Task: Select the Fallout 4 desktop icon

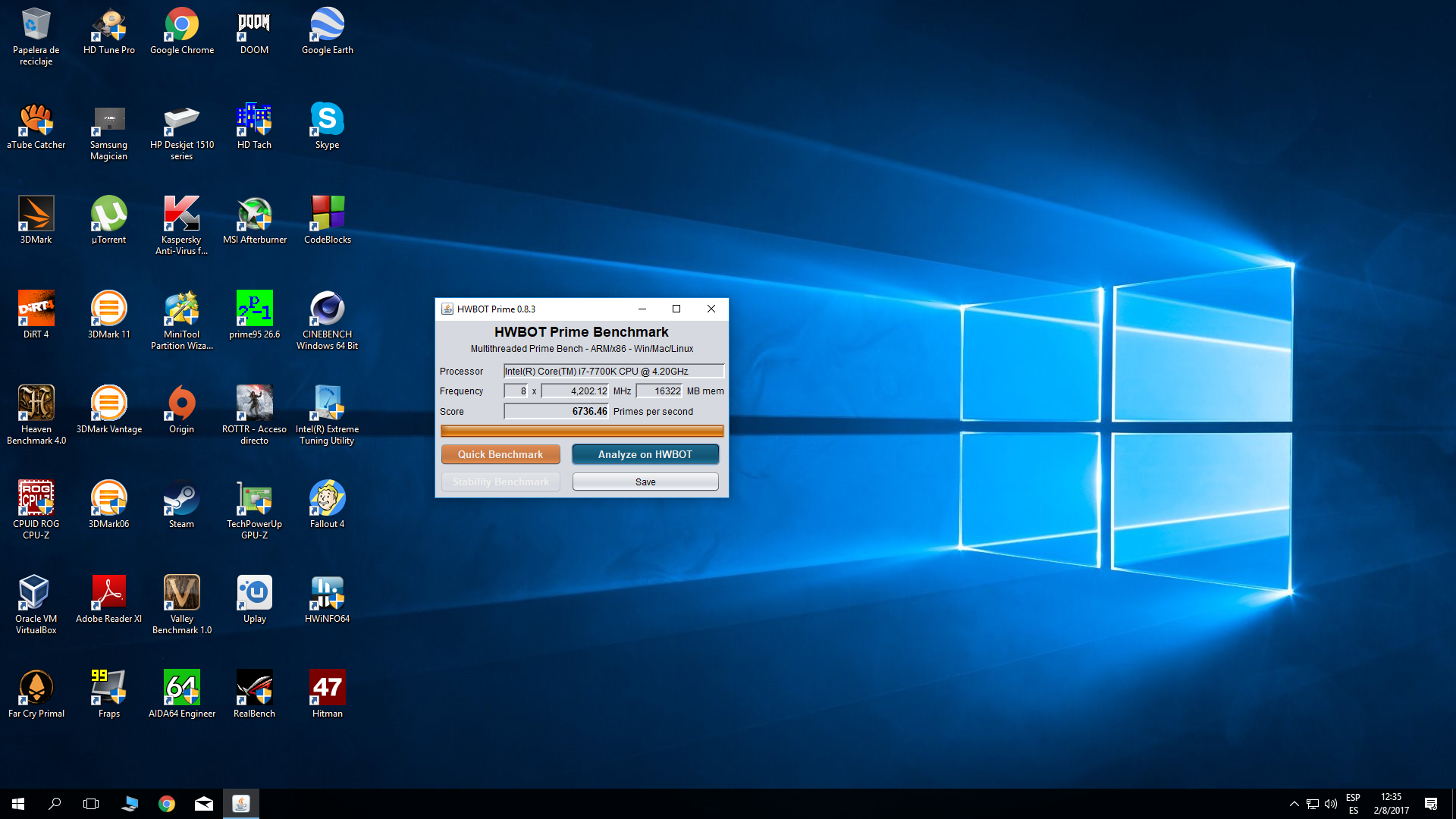Action: [x=328, y=505]
